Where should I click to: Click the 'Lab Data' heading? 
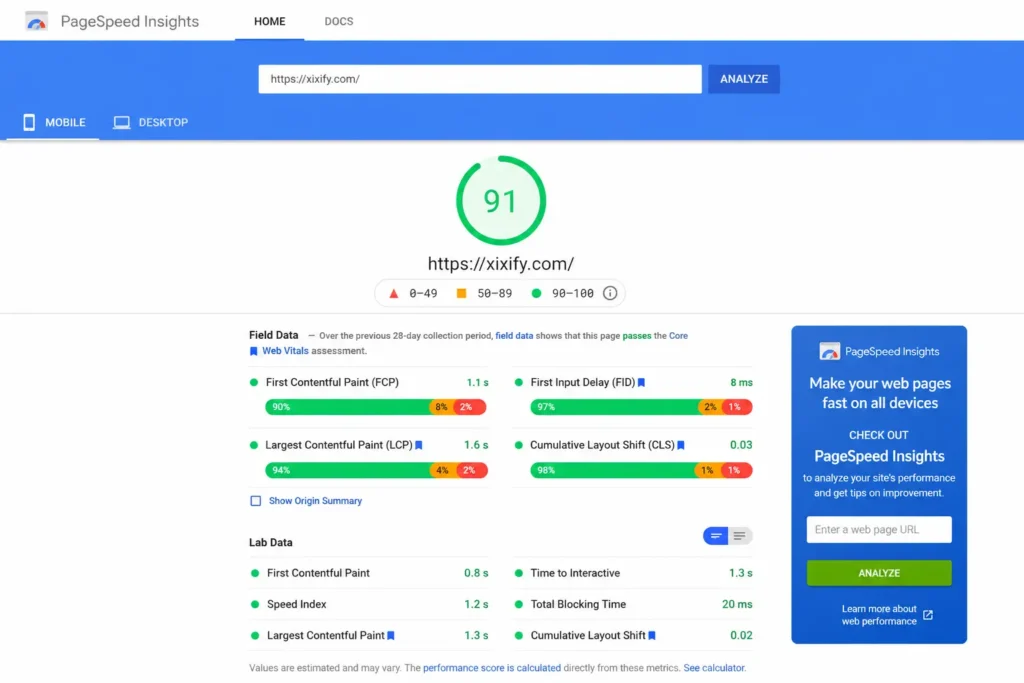pos(270,543)
